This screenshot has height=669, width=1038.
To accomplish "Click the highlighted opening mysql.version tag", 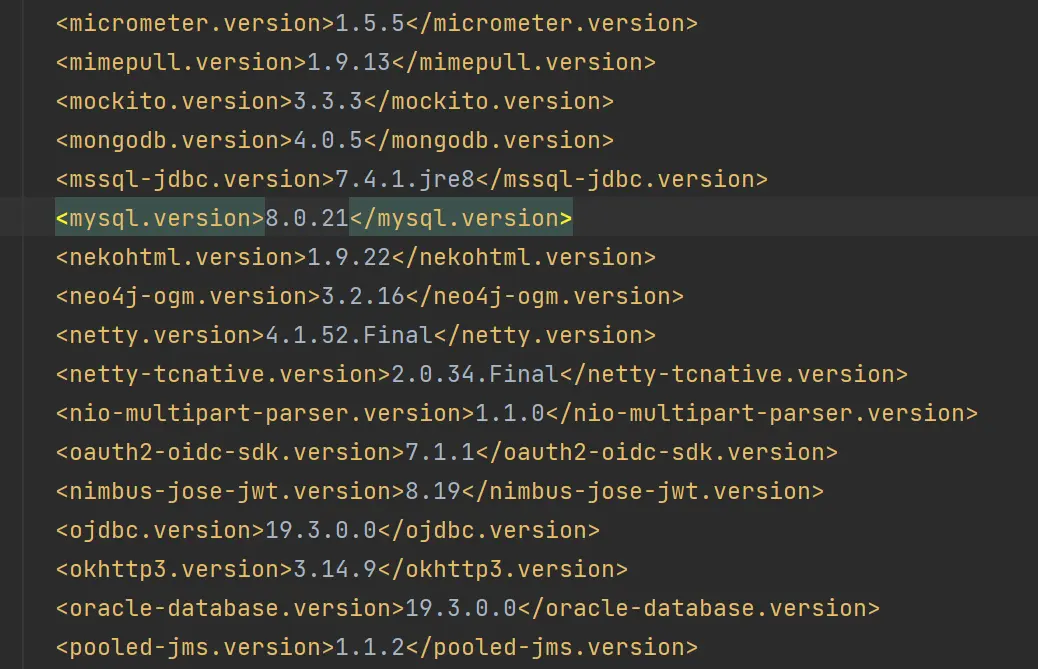I will pos(160,218).
